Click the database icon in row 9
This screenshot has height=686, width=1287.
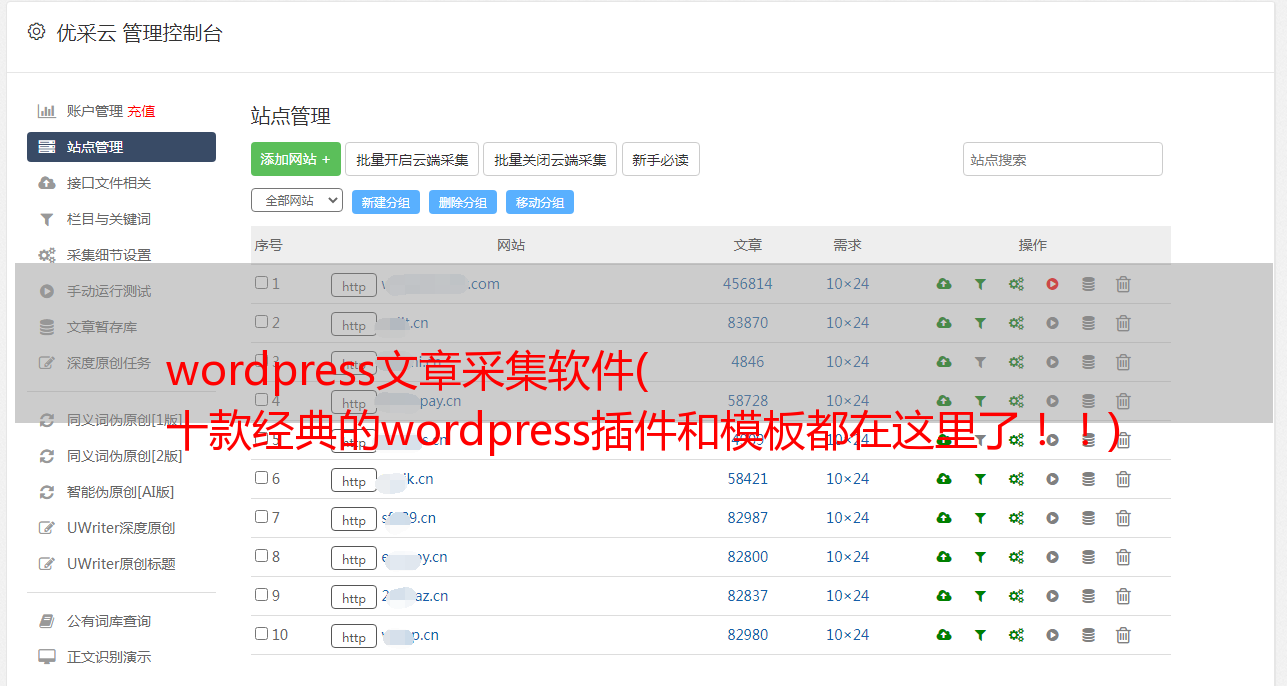click(1088, 596)
